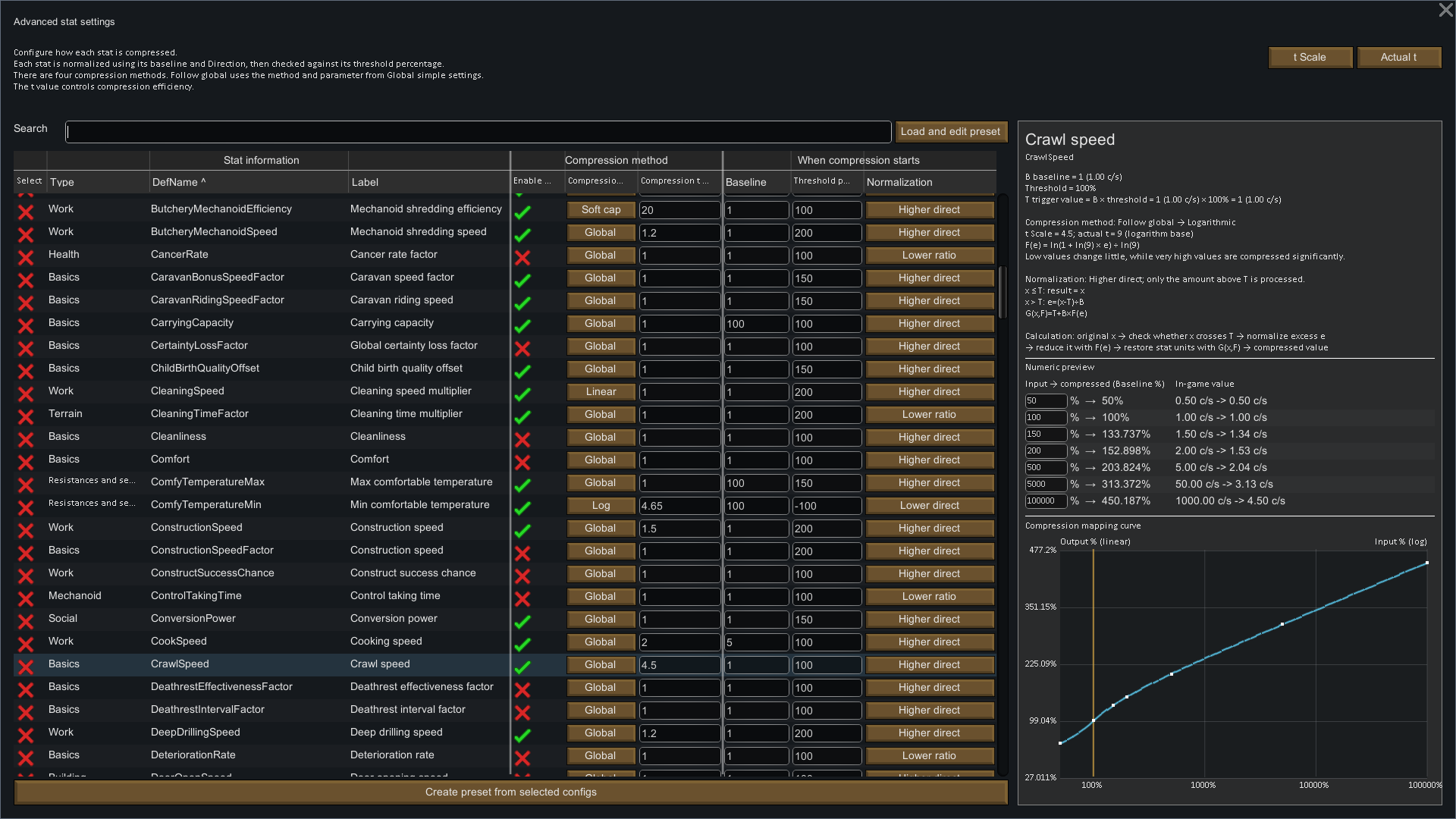Enable compression for Cleanliness stat
The width and height of the screenshot is (1456, 819).
pos(522,440)
